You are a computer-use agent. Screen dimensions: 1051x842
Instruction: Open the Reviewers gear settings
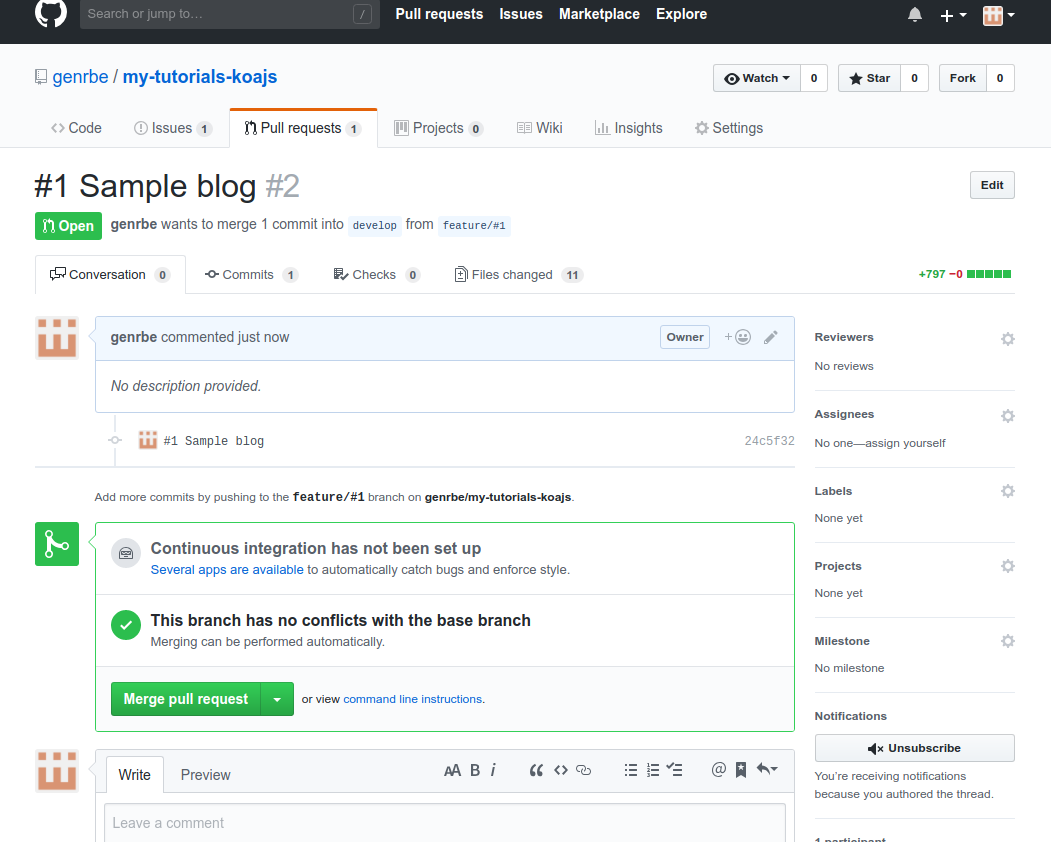(1007, 339)
